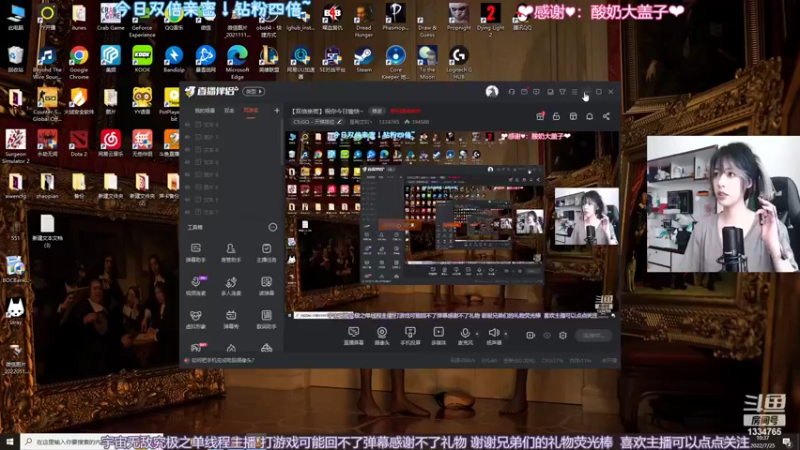This screenshot has height=450, width=800.
Task: Start 视频连麦 video co-stream tool
Action: [195, 286]
